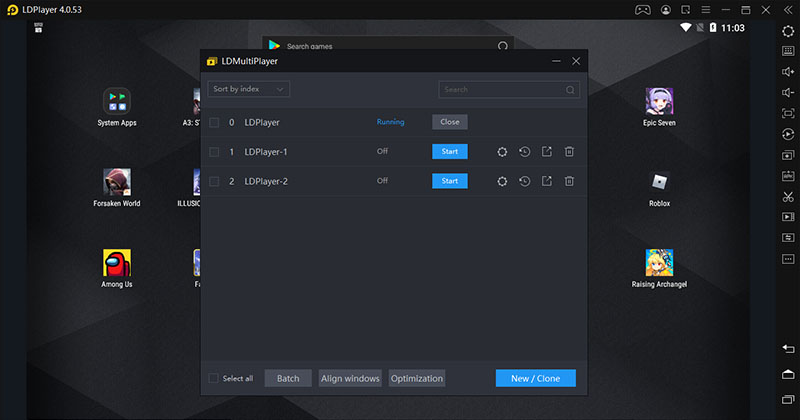Open the Optimization button
The height and width of the screenshot is (420, 800).
pos(417,378)
